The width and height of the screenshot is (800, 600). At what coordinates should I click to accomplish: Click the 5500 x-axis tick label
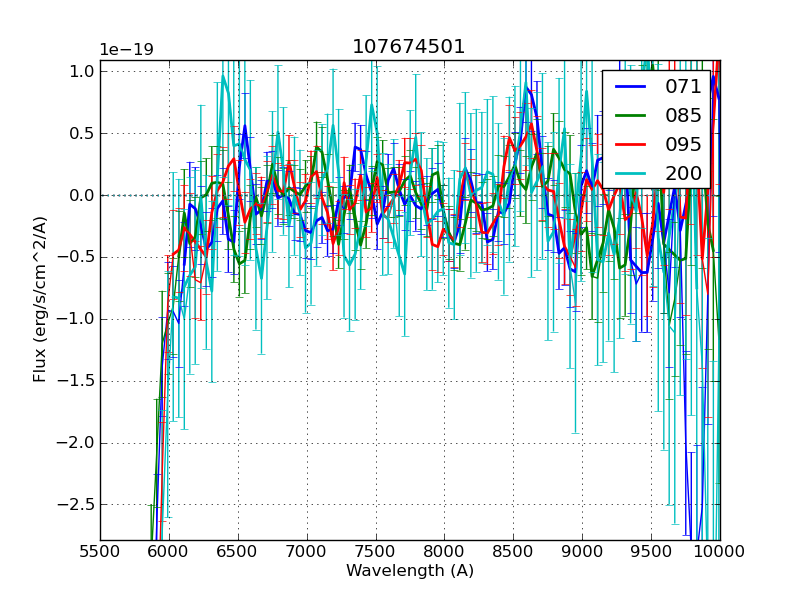click(x=99, y=549)
